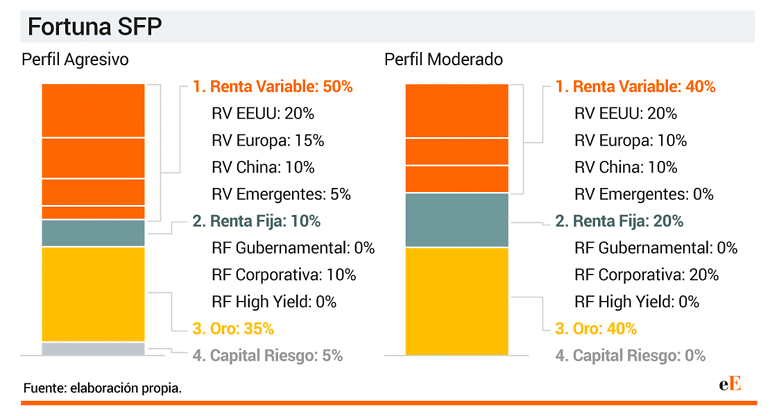Select the 'Perfil Agresivo' heading
Screen dimensions: 770x416
[76, 60]
